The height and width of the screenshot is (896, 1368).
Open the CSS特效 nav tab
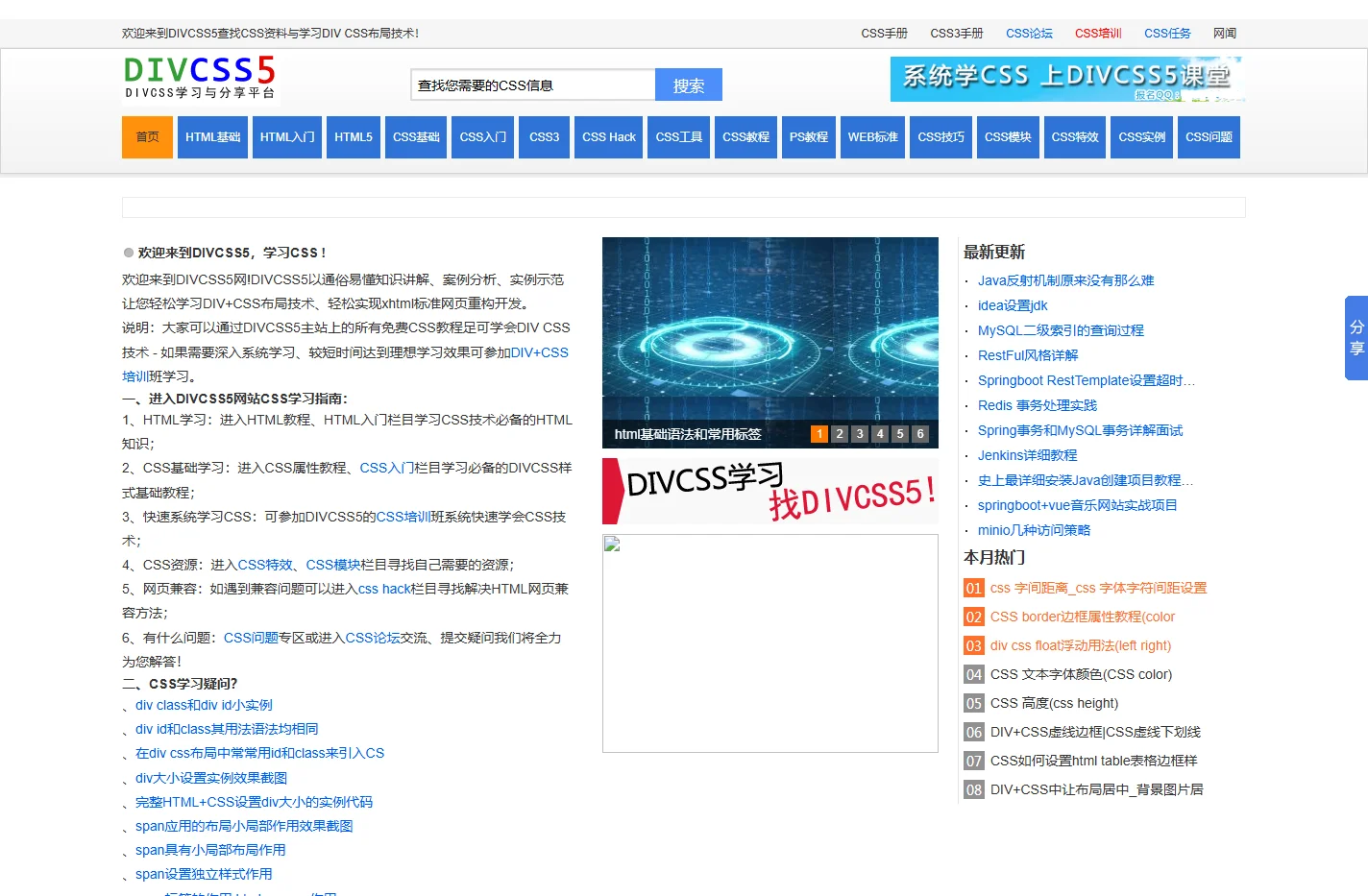(1075, 137)
